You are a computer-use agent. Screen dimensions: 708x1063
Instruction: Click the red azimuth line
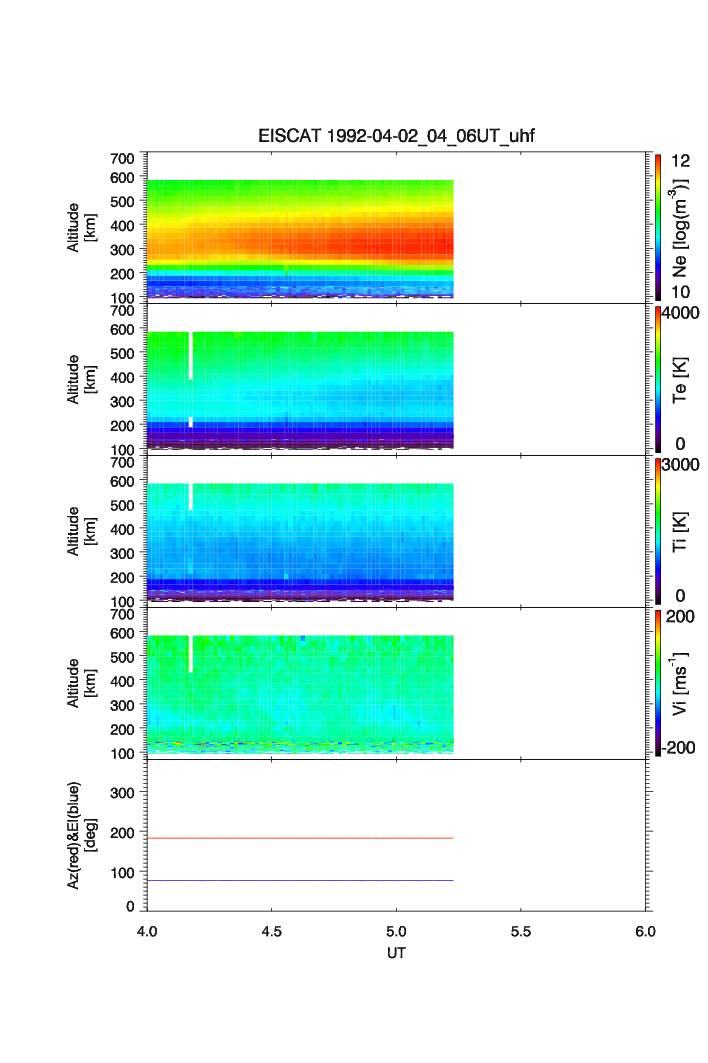tap(300, 839)
